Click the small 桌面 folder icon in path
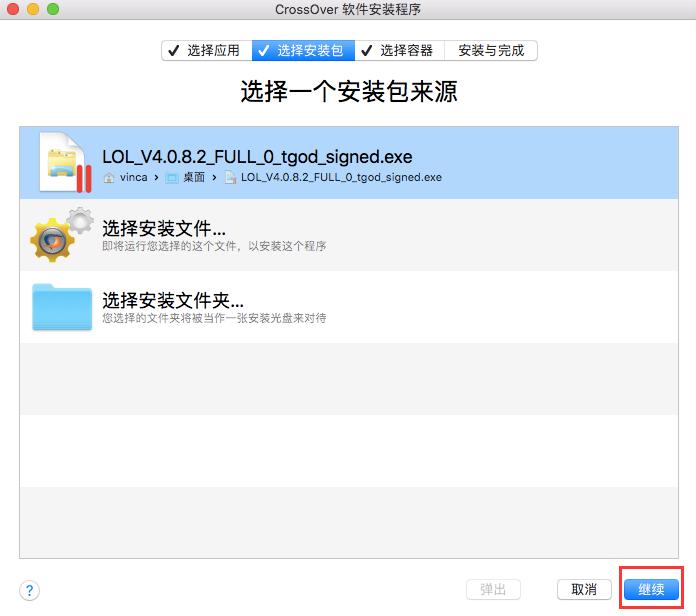 172,178
